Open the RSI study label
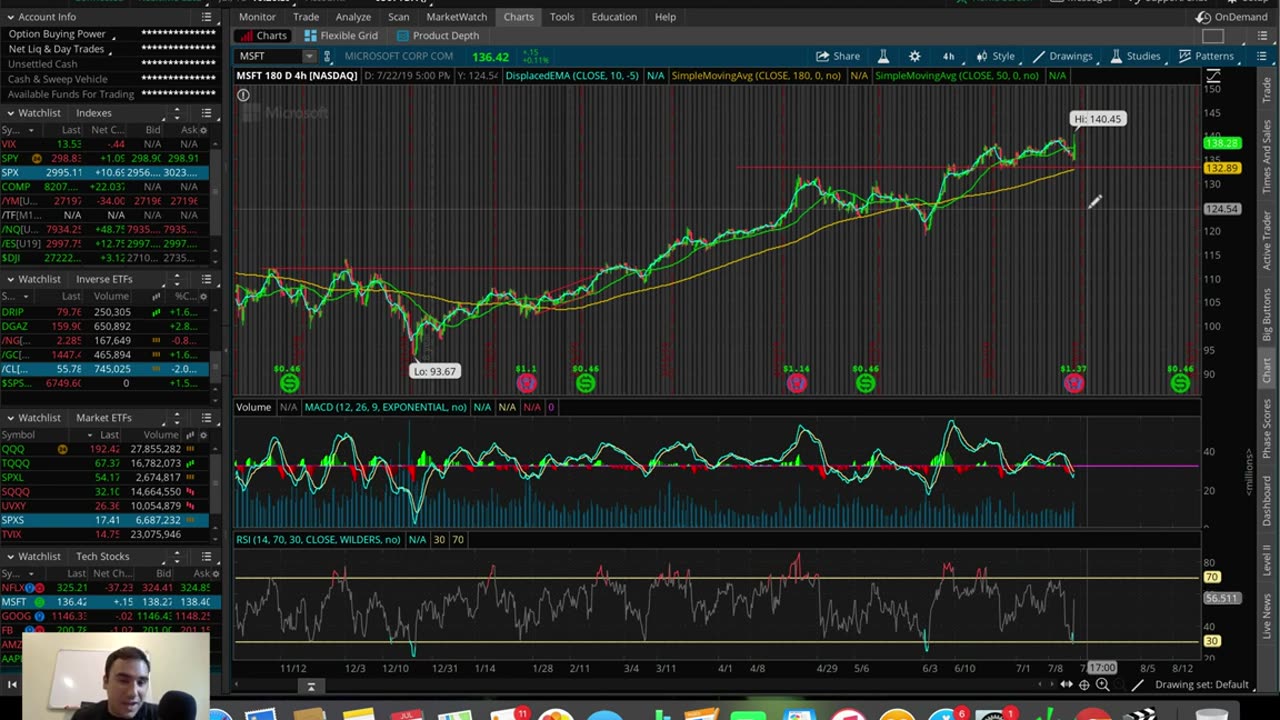The image size is (1280, 720). [x=318, y=540]
